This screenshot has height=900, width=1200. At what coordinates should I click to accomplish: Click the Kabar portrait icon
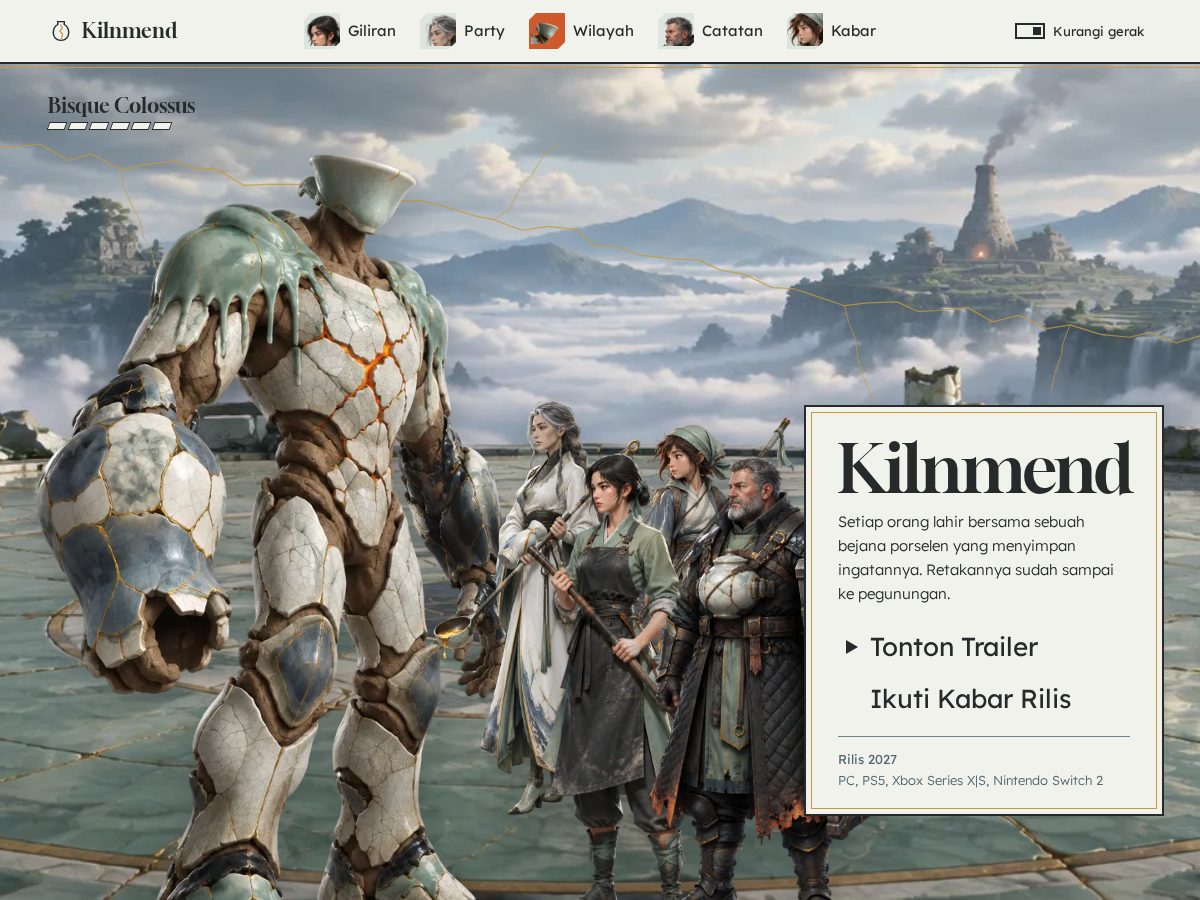[805, 31]
